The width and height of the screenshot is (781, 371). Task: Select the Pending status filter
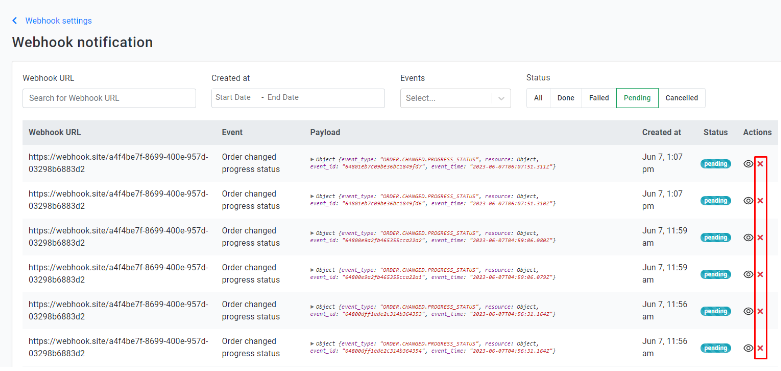pos(638,98)
